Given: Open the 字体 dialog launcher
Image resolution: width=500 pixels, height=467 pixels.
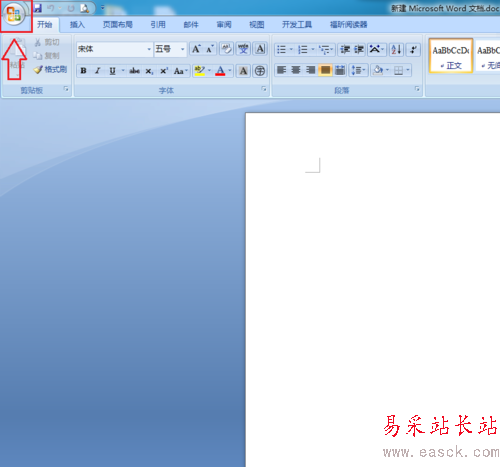Looking at the screenshot, I should (x=264, y=89).
